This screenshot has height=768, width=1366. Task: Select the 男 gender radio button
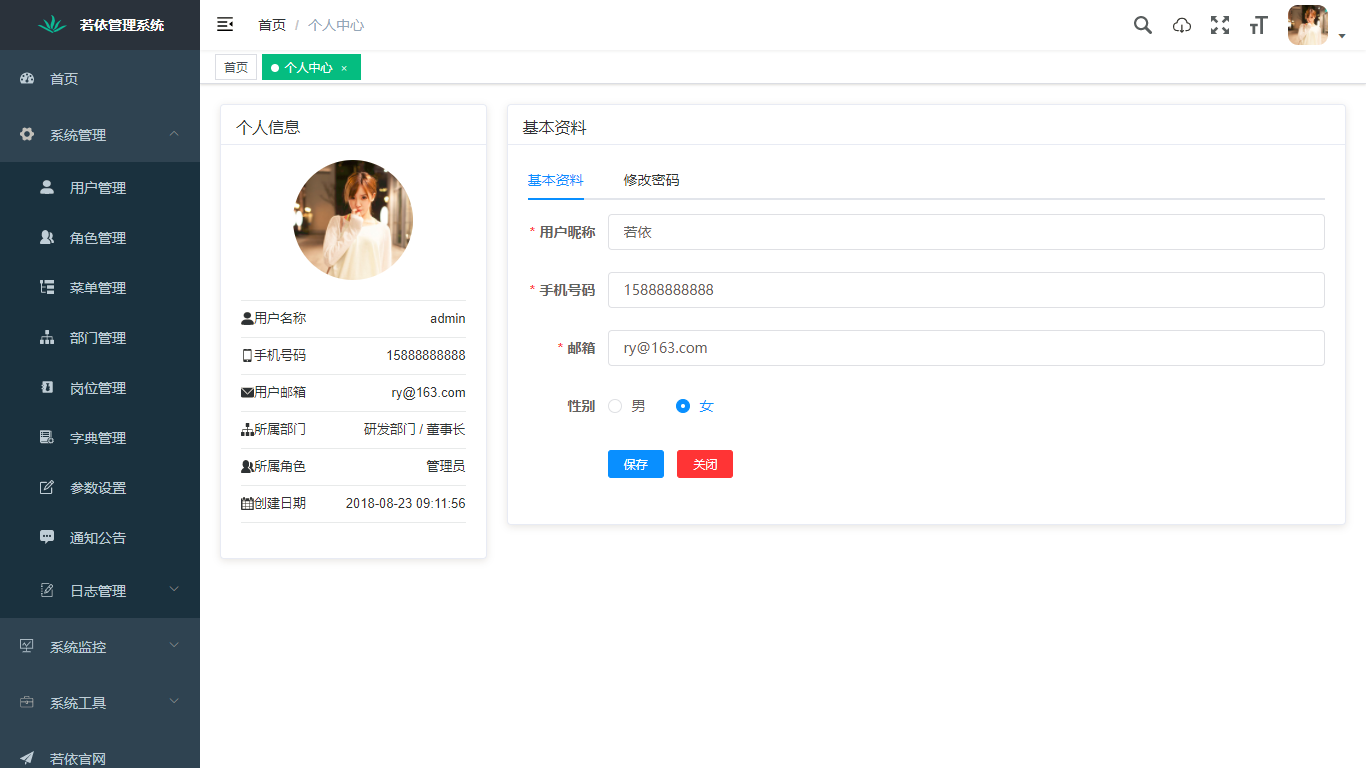click(x=614, y=406)
